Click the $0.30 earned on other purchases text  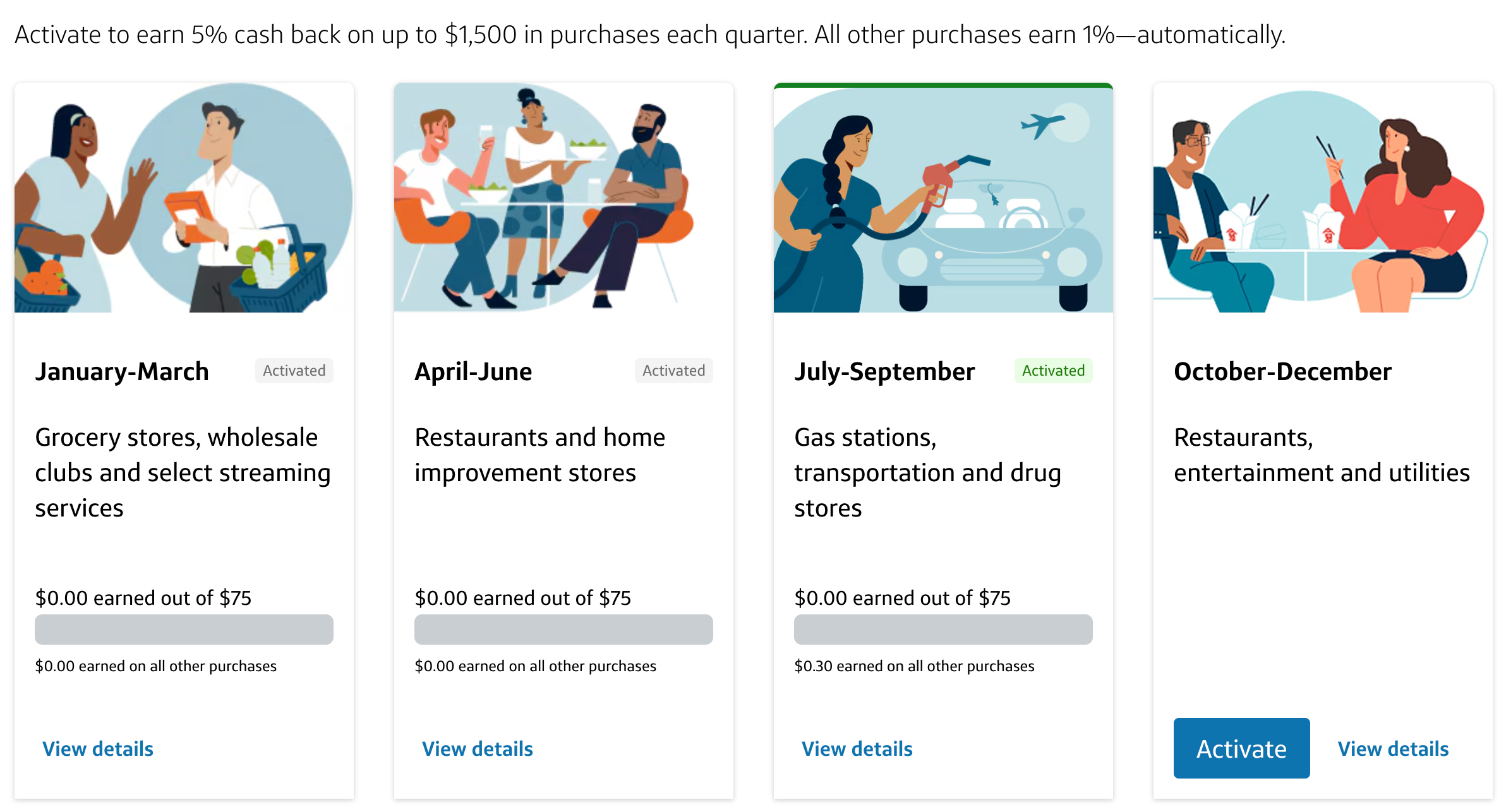pyautogui.click(x=914, y=666)
